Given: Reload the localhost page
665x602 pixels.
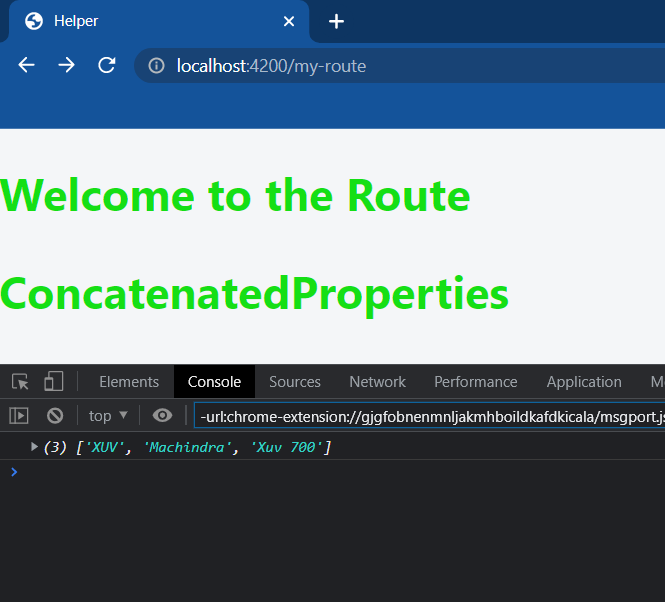Looking at the screenshot, I should [106, 65].
